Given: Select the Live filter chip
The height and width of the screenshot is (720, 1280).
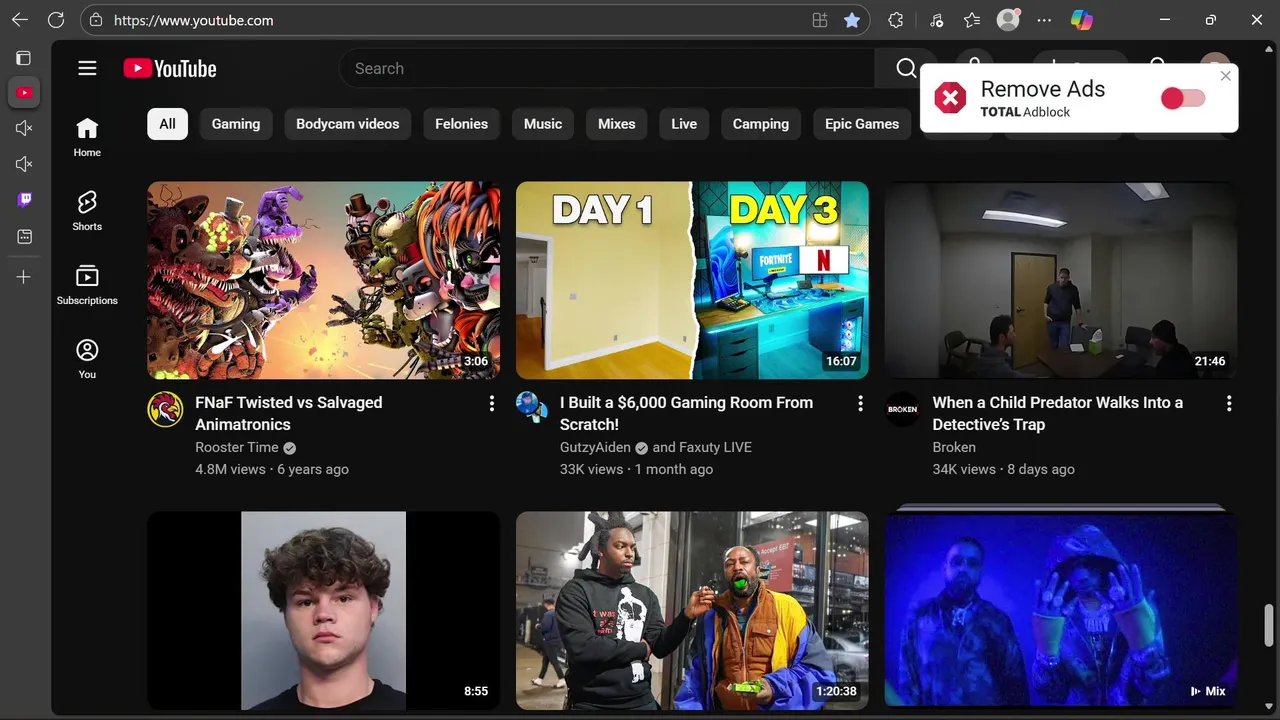Looking at the screenshot, I should (684, 124).
